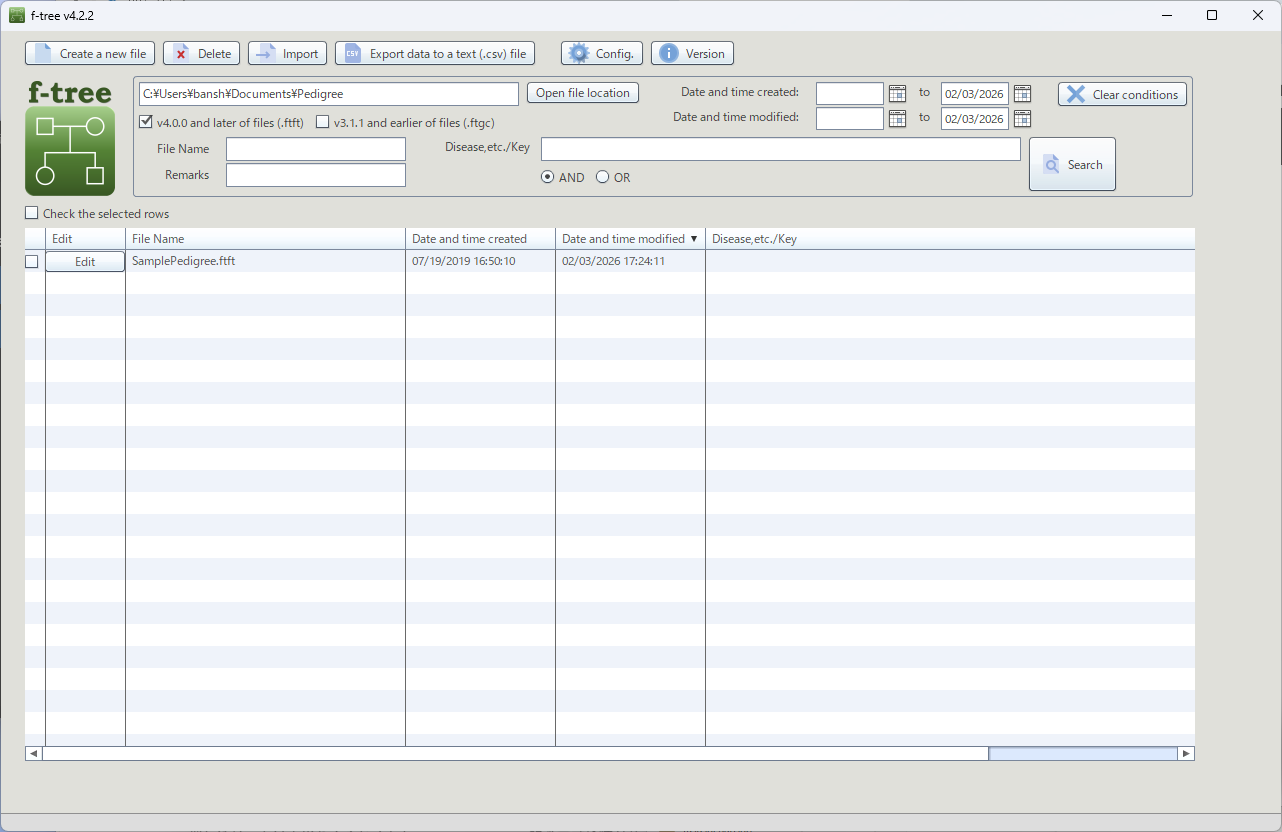Select the OR radio button
The height and width of the screenshot is (832, 1282).
tap(602, 177)
